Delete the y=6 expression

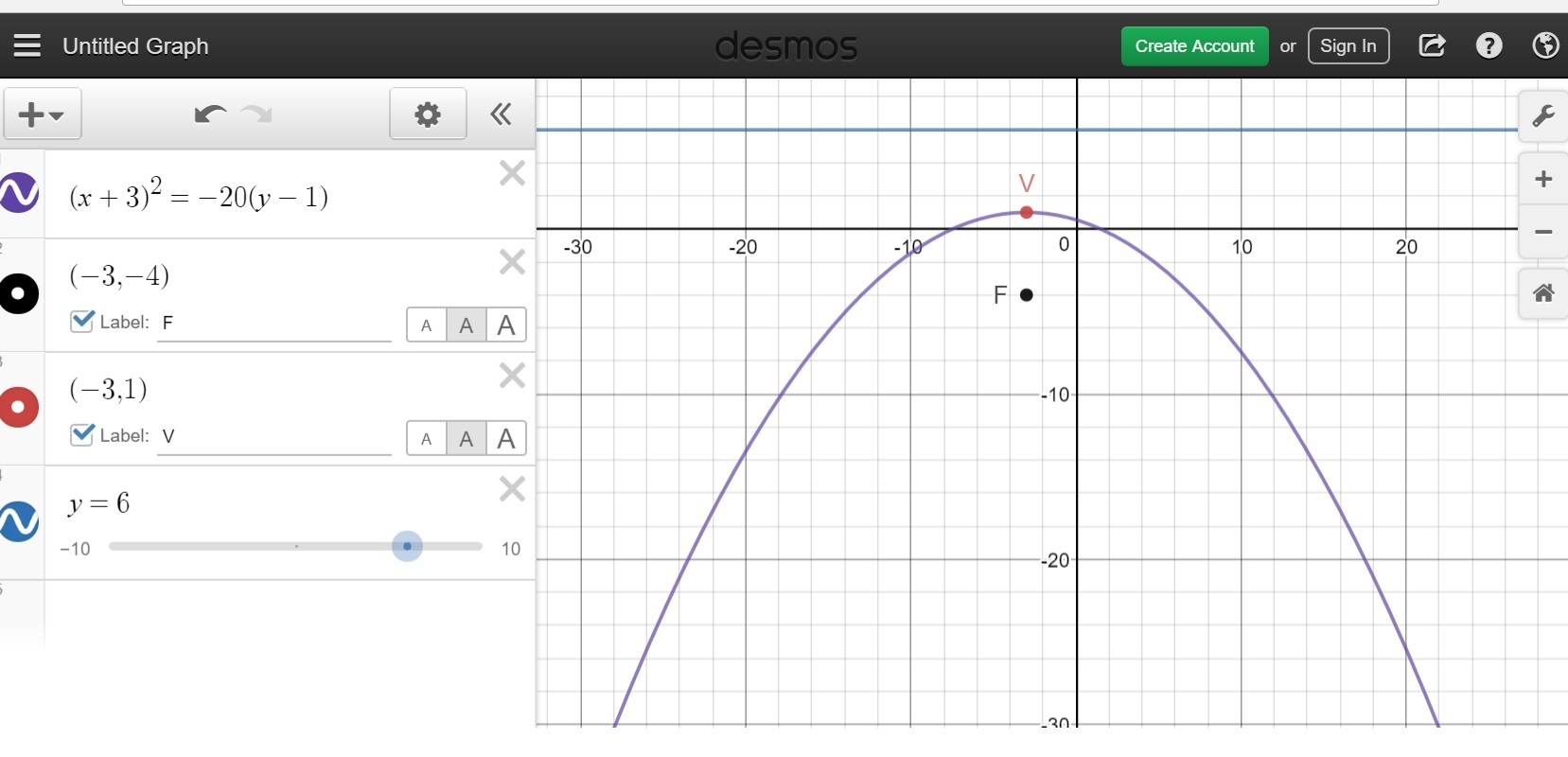click(x=512, y=489)
